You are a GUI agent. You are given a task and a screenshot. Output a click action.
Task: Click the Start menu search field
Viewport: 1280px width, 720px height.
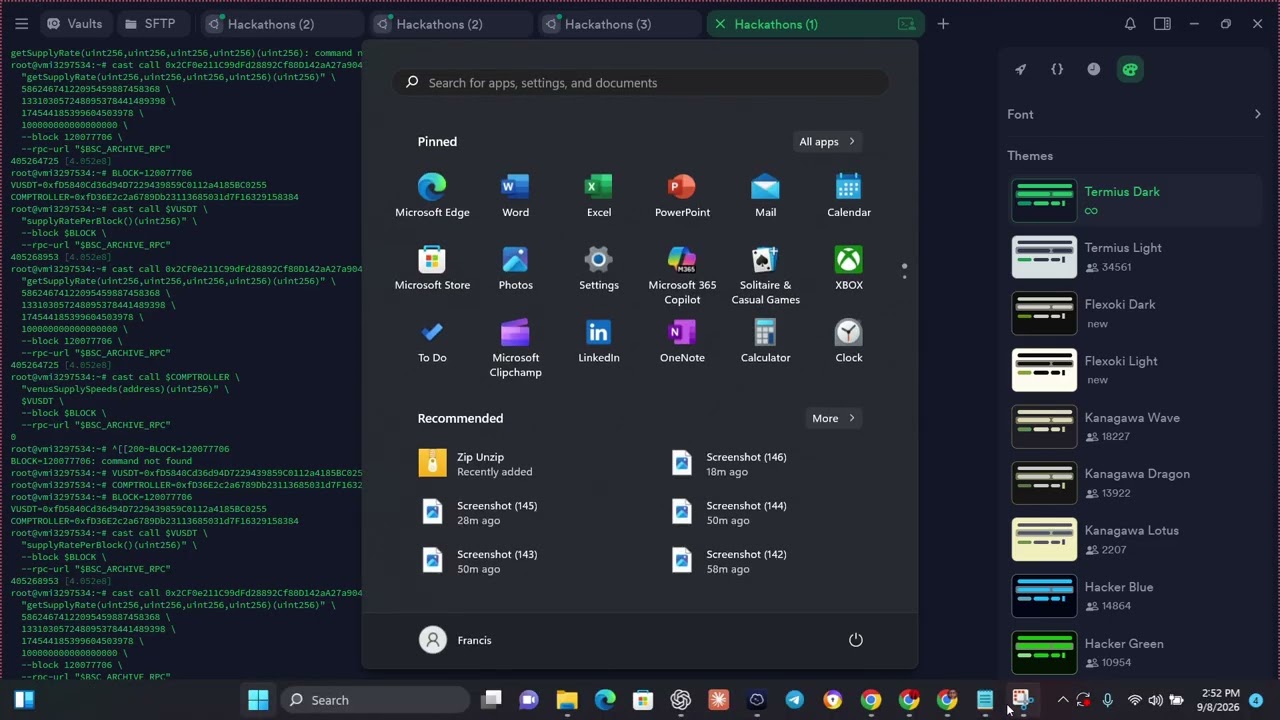pyautogui.click(x=640, y=83)
